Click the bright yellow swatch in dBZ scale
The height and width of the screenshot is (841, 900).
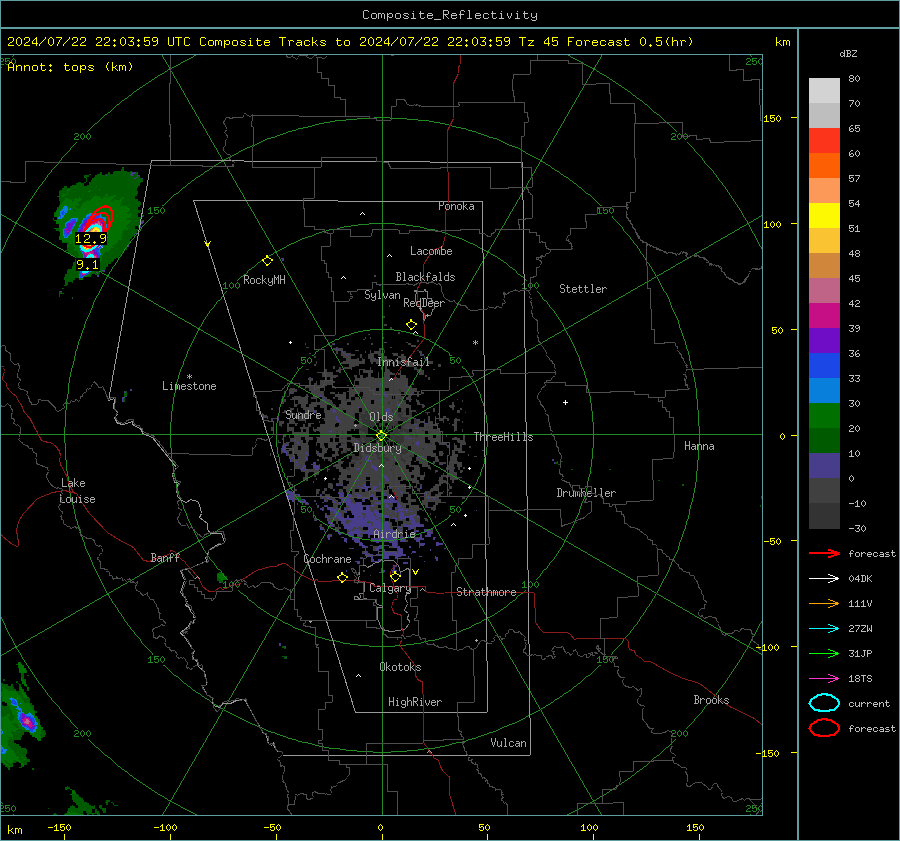[824, 215]
